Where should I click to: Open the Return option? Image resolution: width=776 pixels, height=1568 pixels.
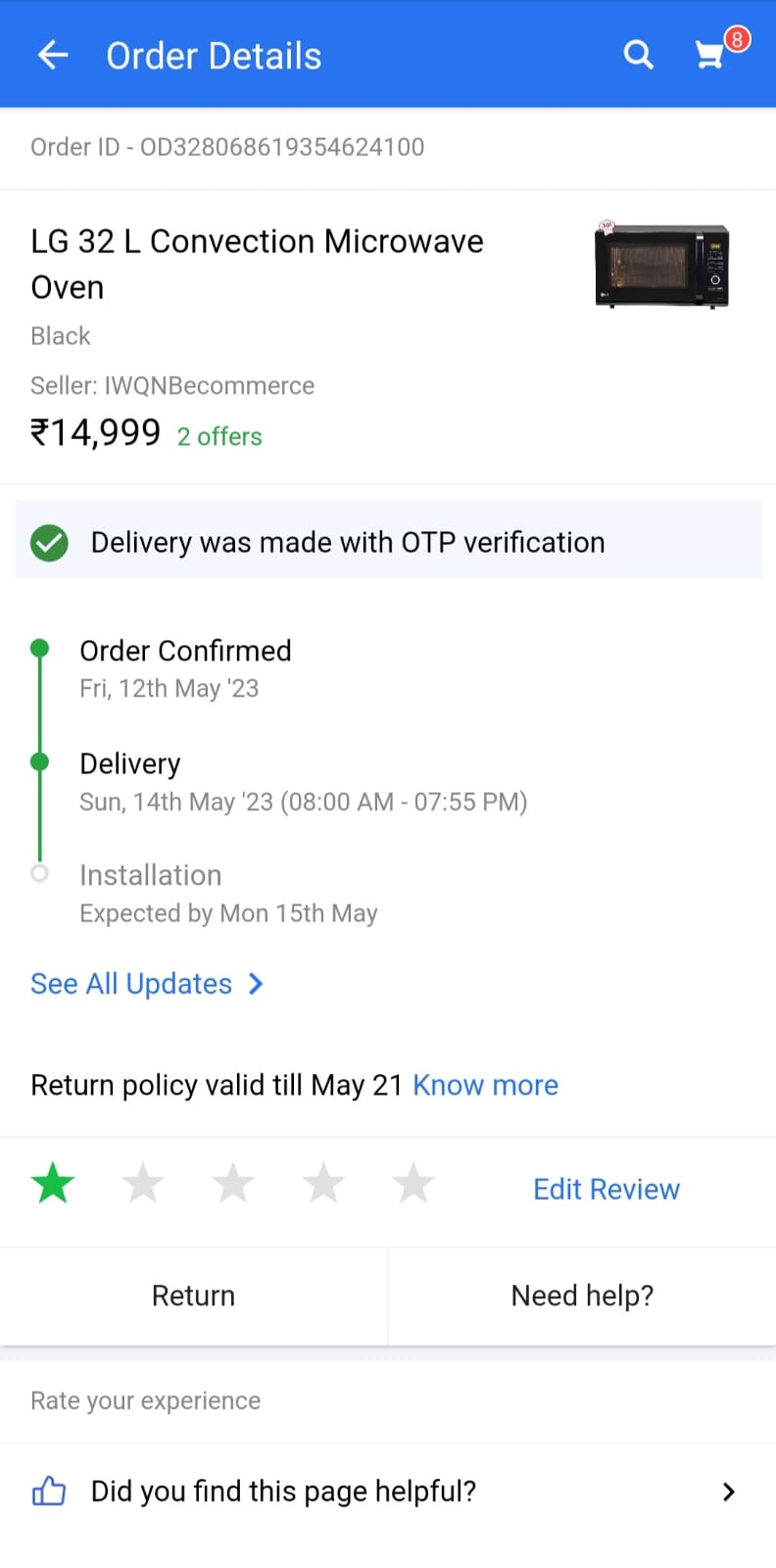tap(193, 1296)
